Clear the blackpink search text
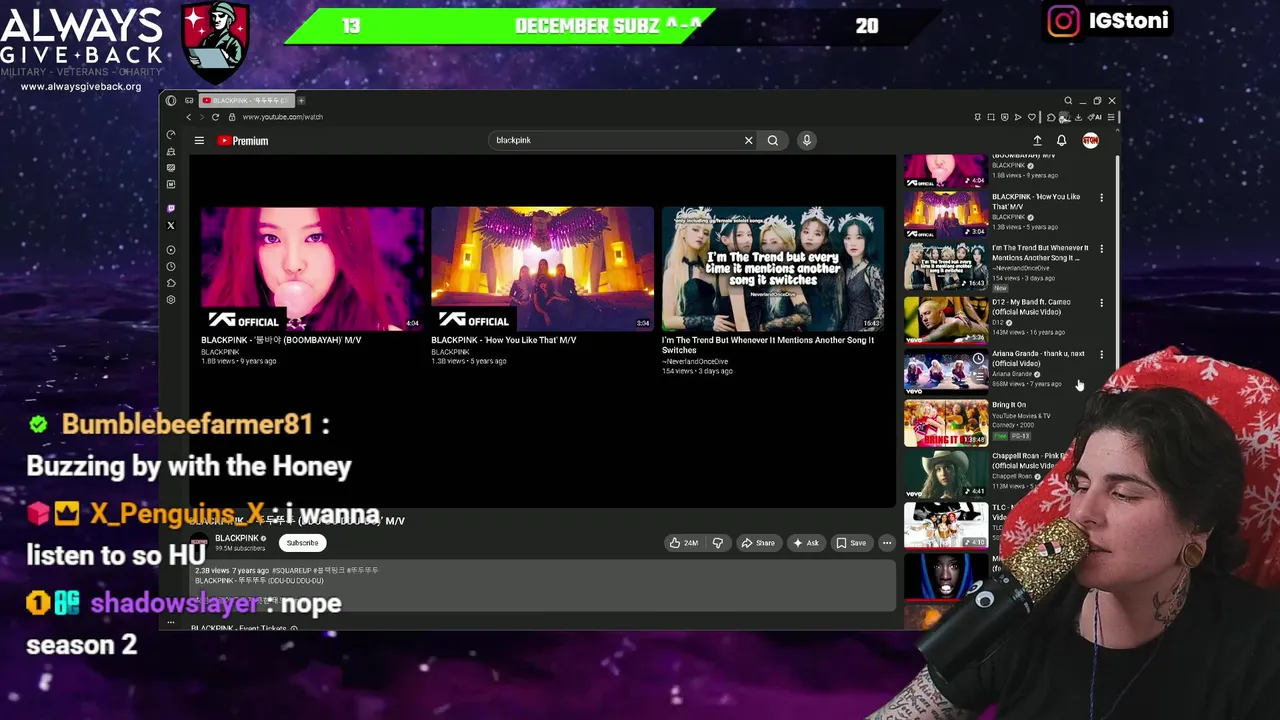Image resolution: width=1280 pixels, height=720 pixels. pos(748,140)
